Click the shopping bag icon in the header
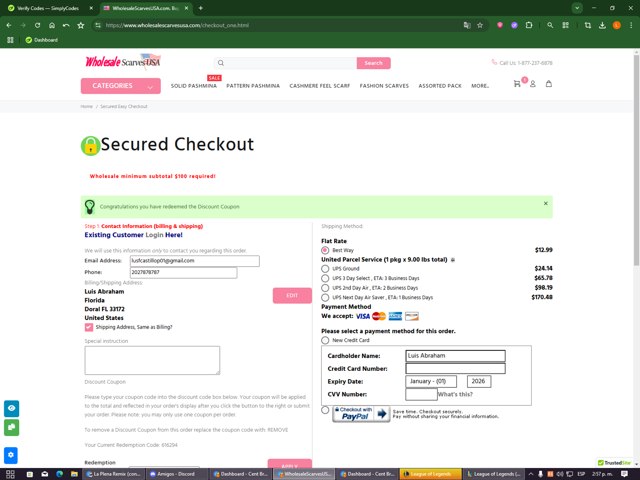Viewport: 640px width, 480px height. click(x=549, y=84)
